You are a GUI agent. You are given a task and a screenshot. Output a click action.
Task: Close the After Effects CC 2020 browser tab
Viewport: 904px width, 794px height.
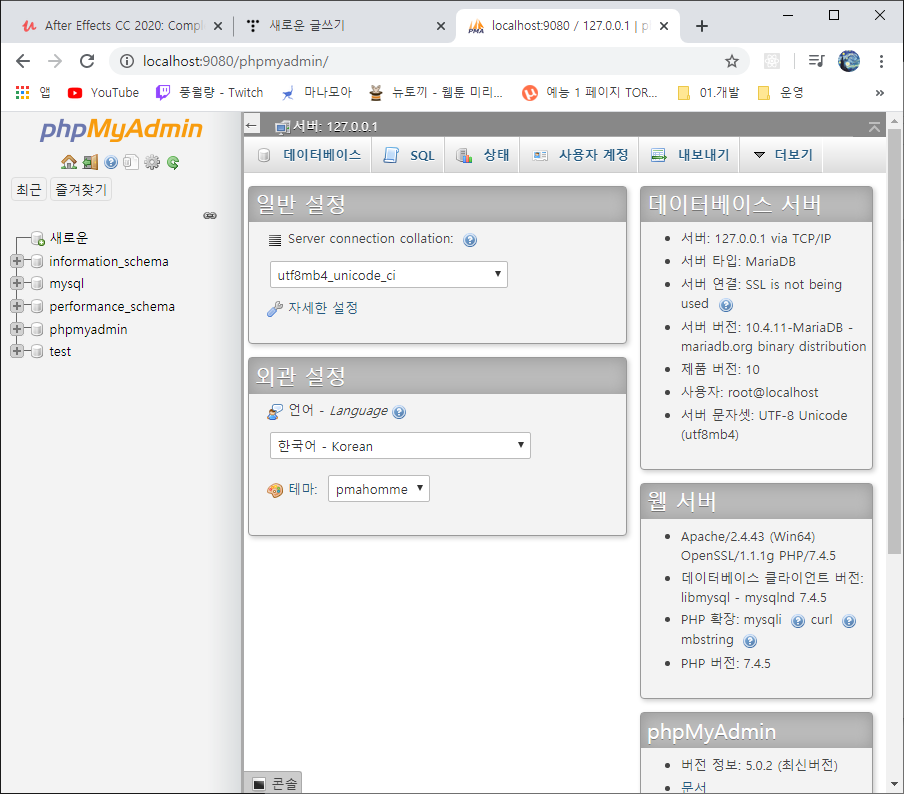coord(218,26)
